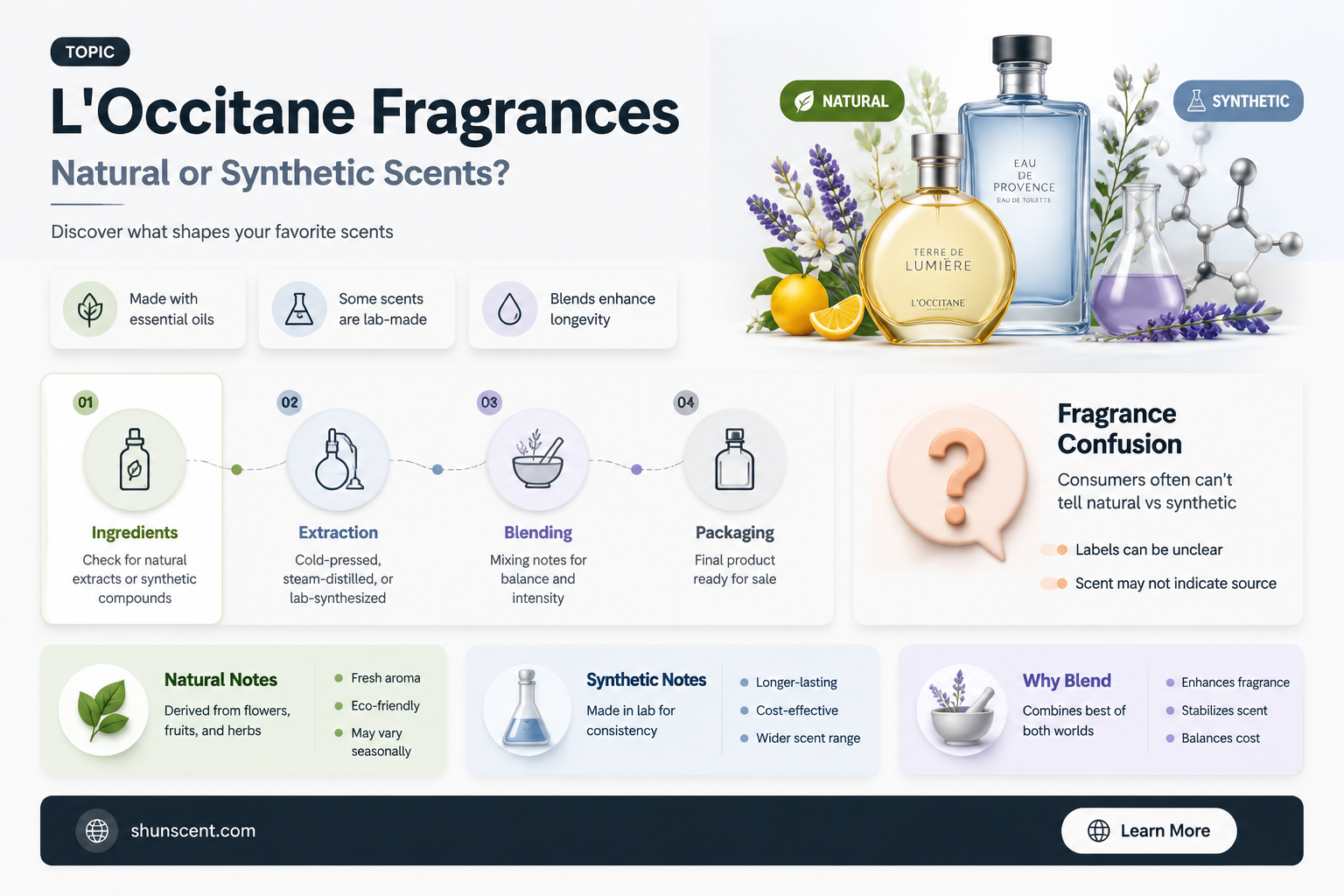Screen dimensions: 1344x896
Task: Click the dropper bottle Ingredients icon
Action: [135, 459]
